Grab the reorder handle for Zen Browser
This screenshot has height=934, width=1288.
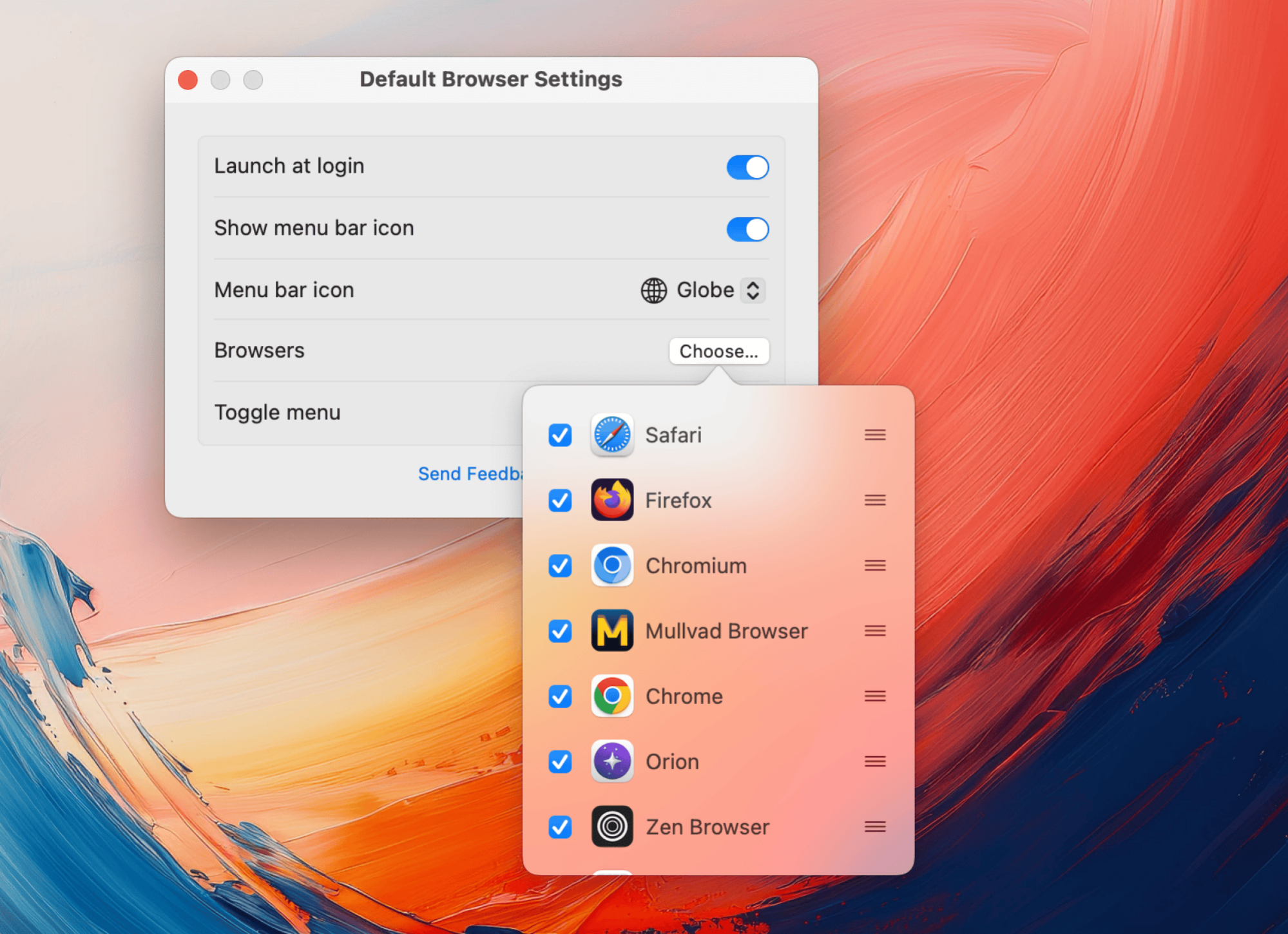point(874,826)
